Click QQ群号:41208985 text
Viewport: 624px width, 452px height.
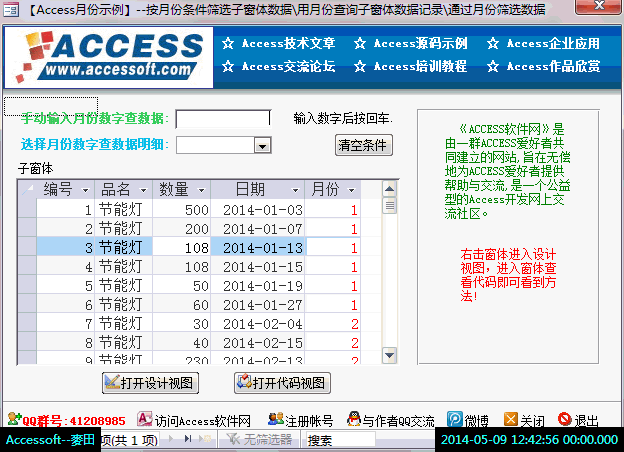pyautogui.click(x=74, y=421)
